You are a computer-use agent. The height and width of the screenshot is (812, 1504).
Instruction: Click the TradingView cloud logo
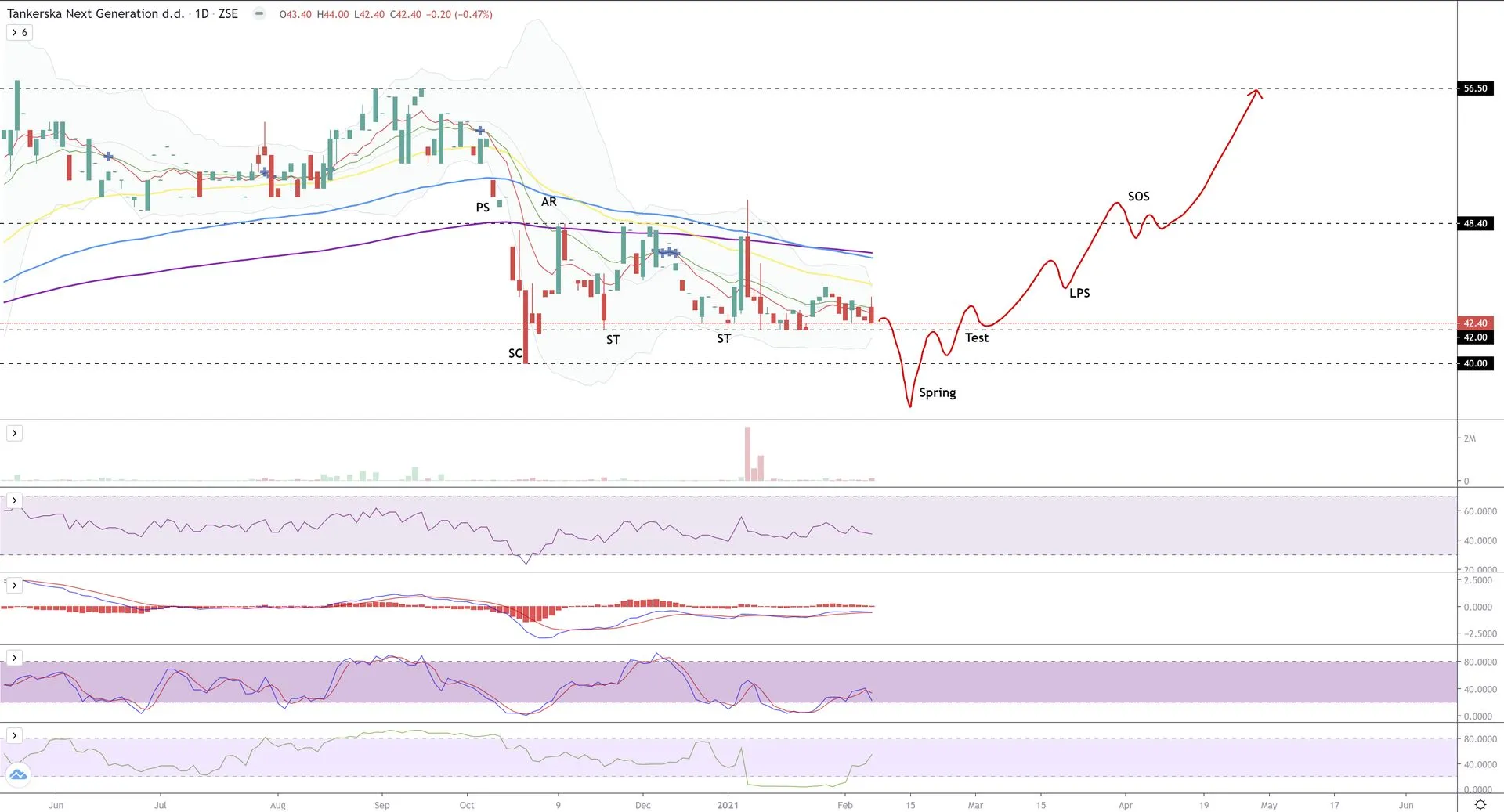[x=18, y=775]
